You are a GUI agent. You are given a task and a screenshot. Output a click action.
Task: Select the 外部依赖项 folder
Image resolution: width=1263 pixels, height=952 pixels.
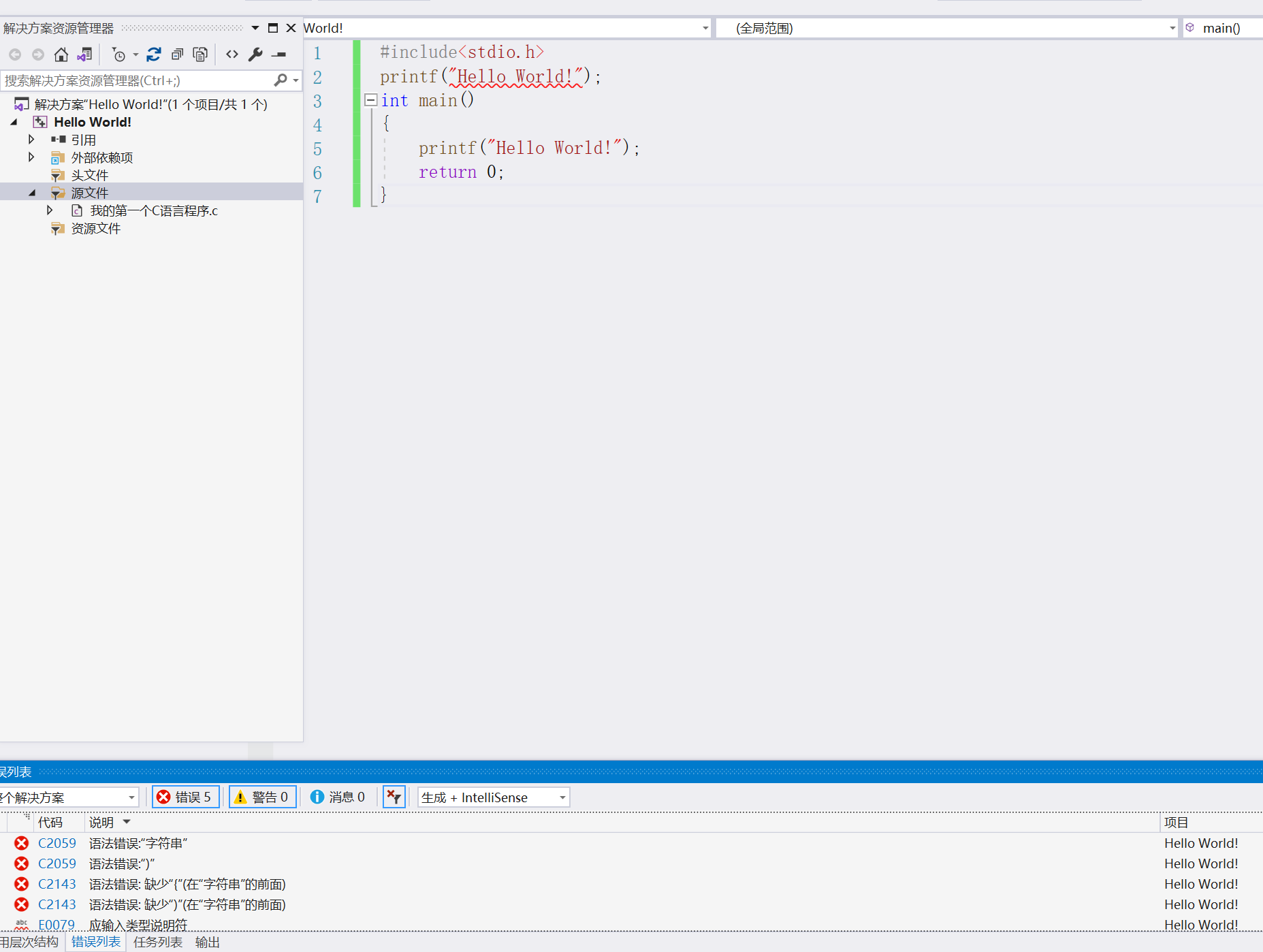102,157
